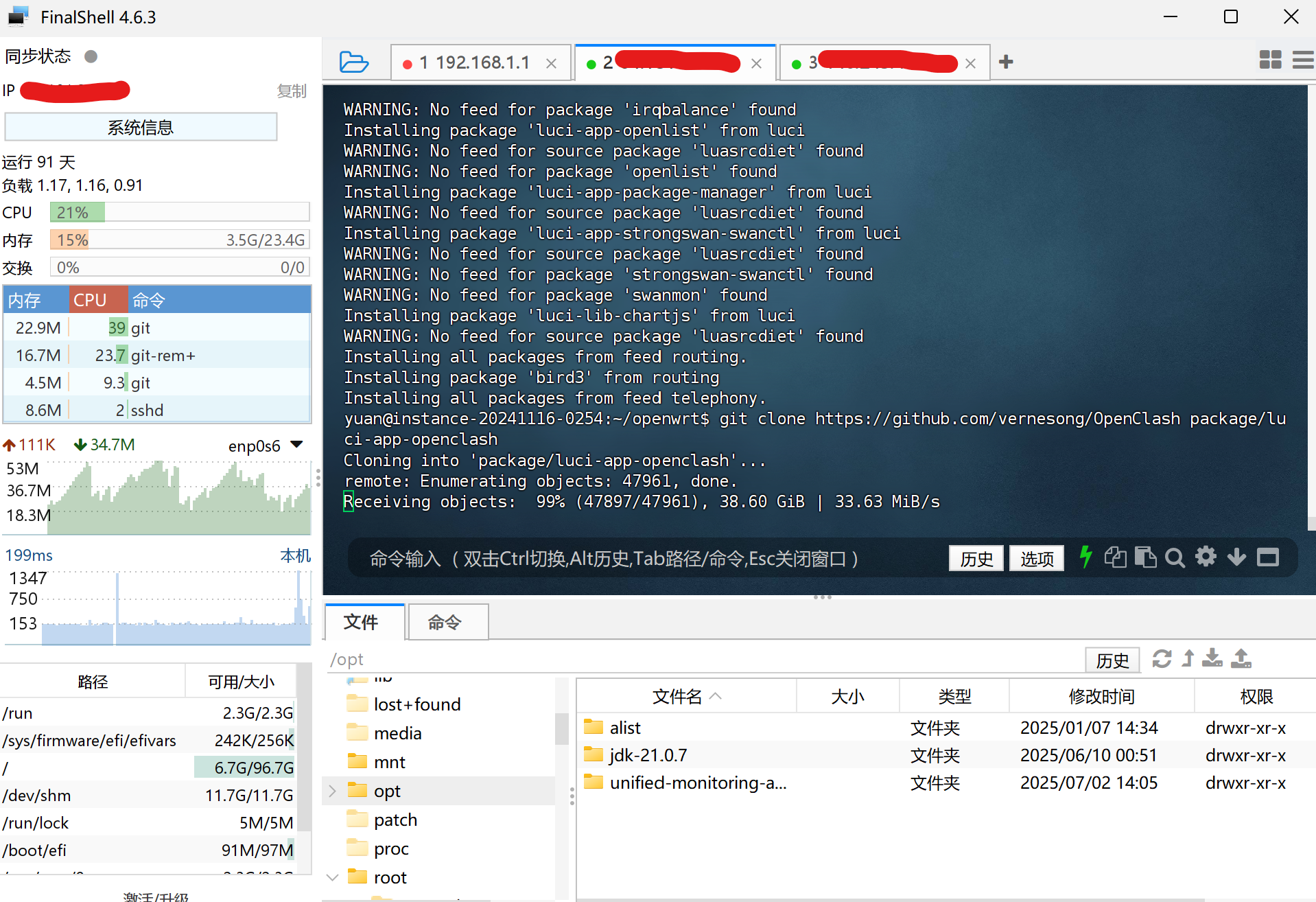
Task: Add a new connection tab
Action: point(1006,62)
